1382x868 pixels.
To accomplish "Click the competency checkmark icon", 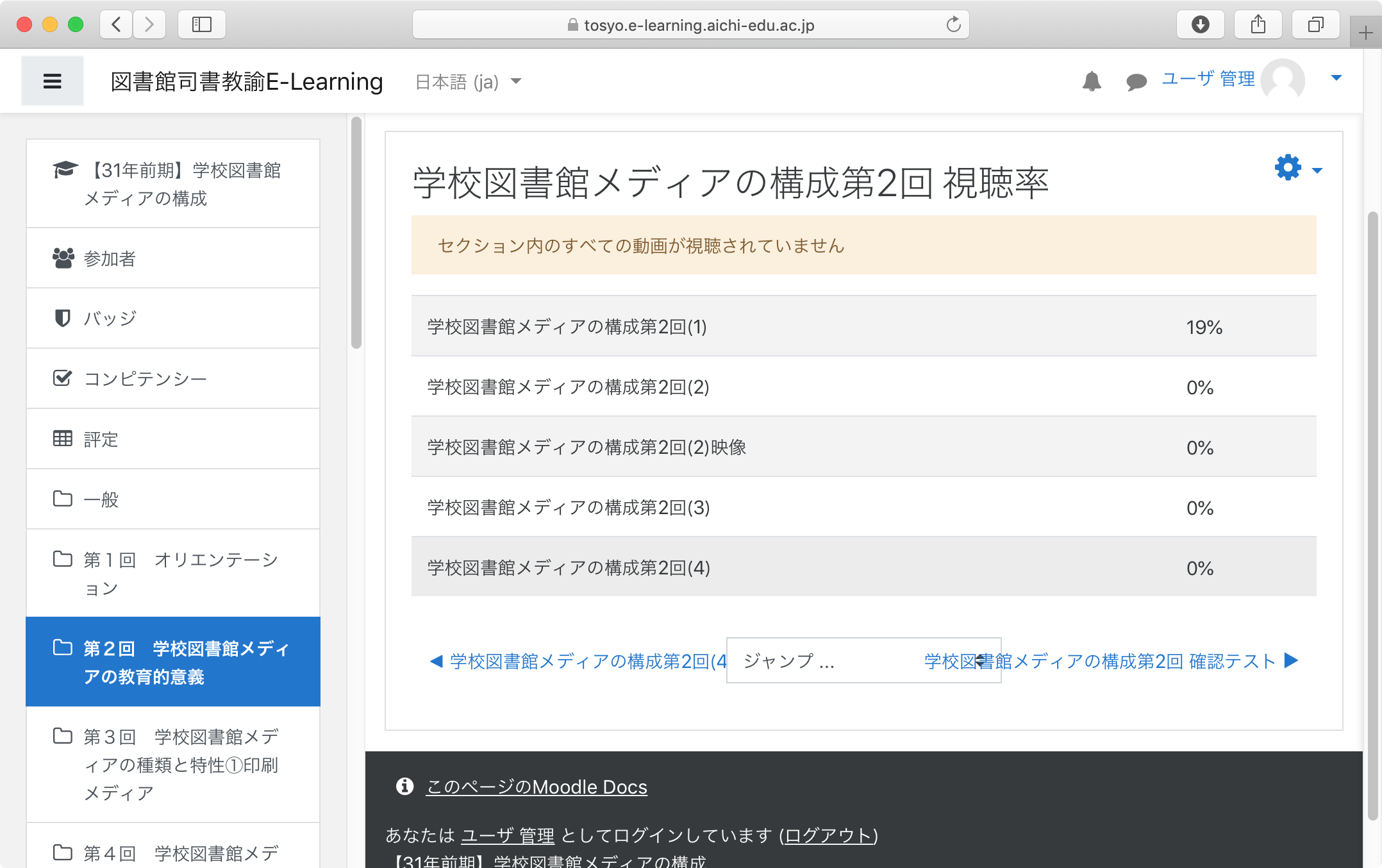I will coord(62,378).
